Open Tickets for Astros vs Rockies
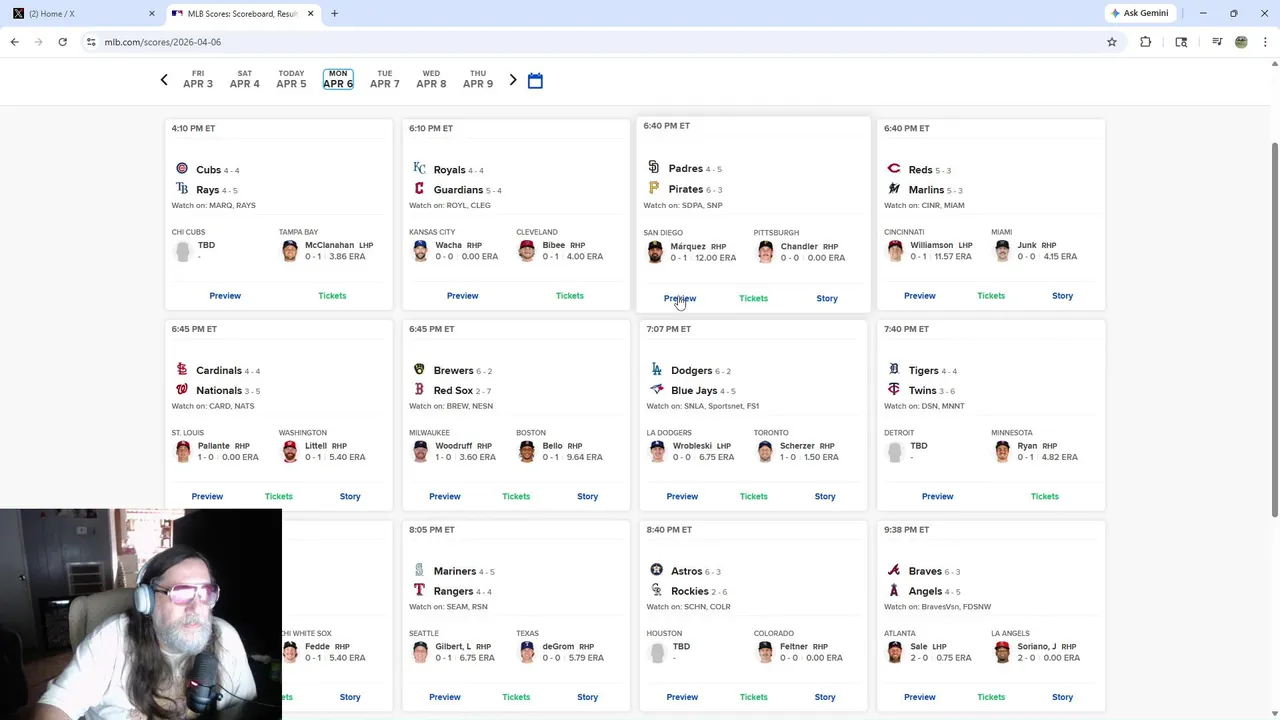Image resolution: width=1280 pixels, height=720 pixels. coord(754,697)
